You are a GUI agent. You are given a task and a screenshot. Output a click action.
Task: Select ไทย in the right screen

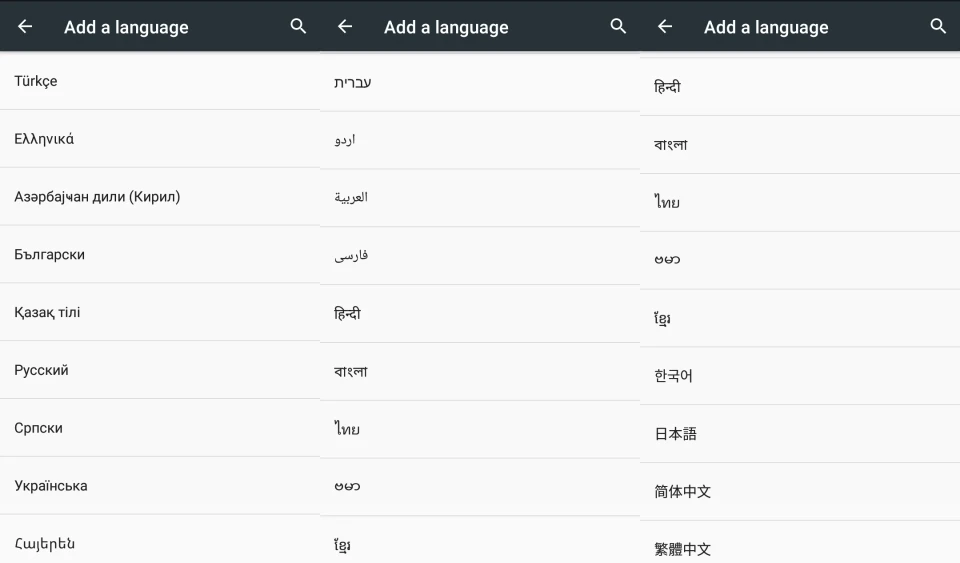coord(800,203)
